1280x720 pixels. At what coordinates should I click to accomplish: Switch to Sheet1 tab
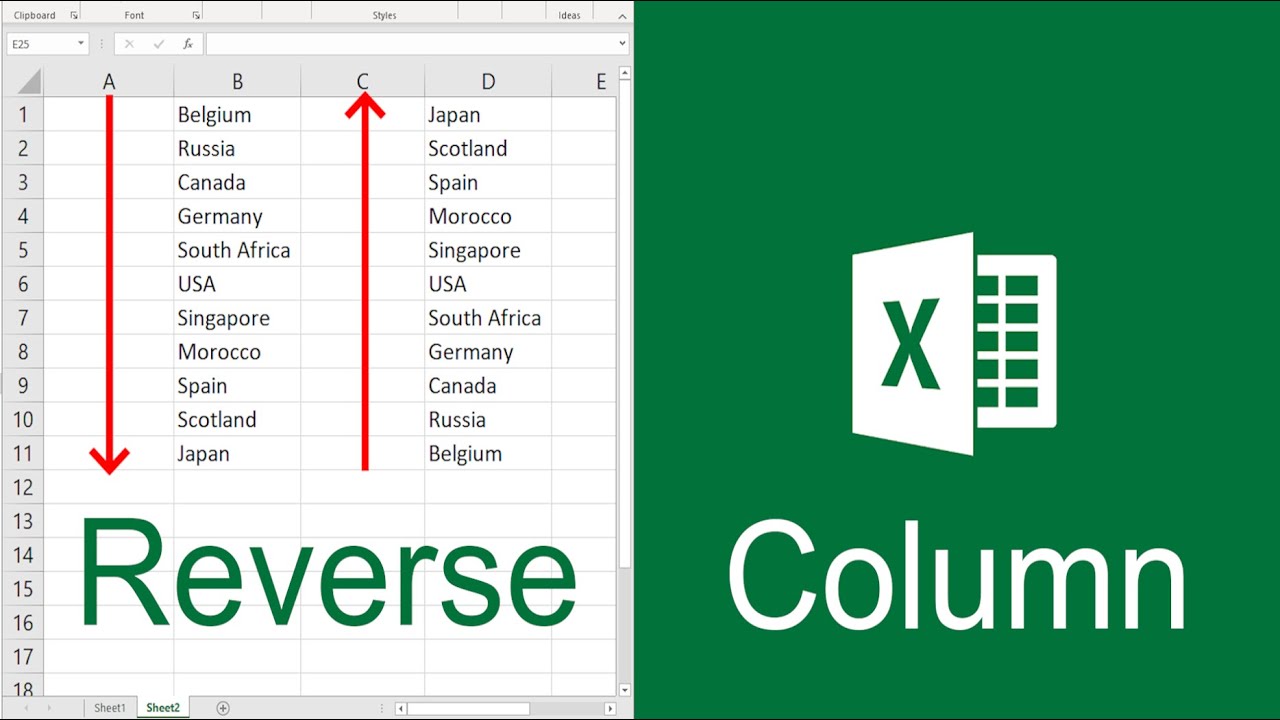(x=110, y=708)
